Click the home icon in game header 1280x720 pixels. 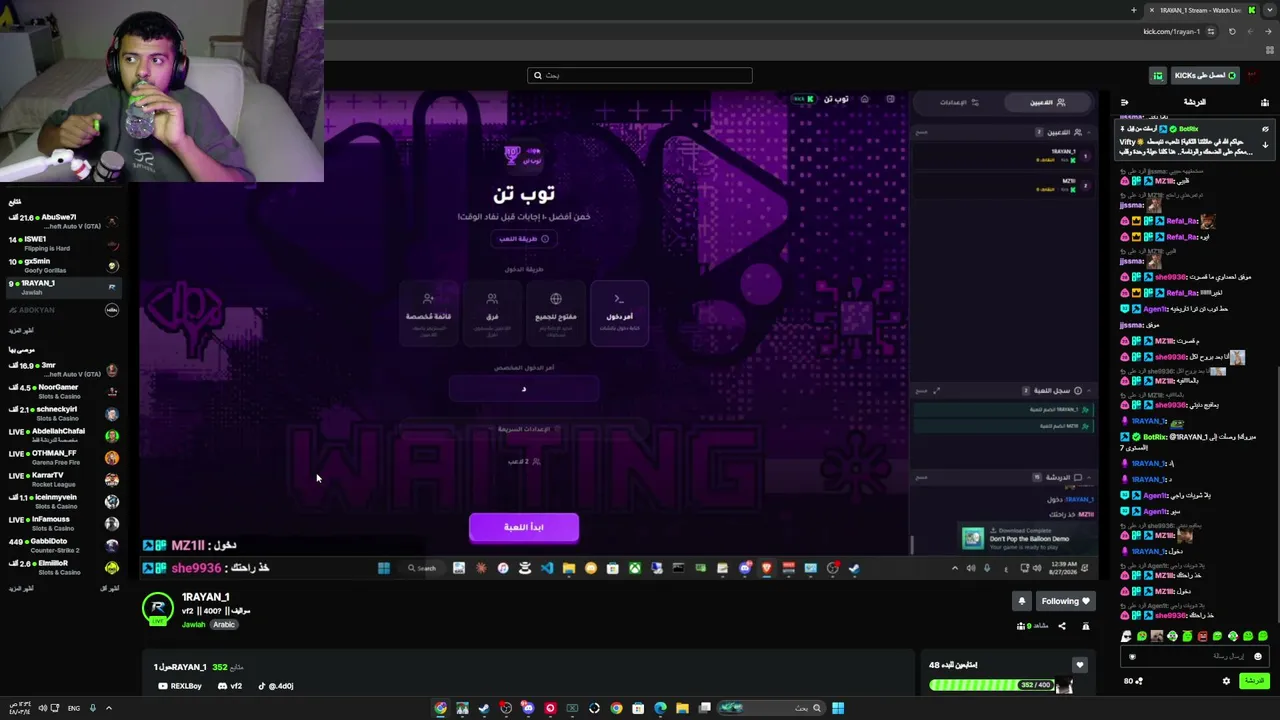point(864,99)
